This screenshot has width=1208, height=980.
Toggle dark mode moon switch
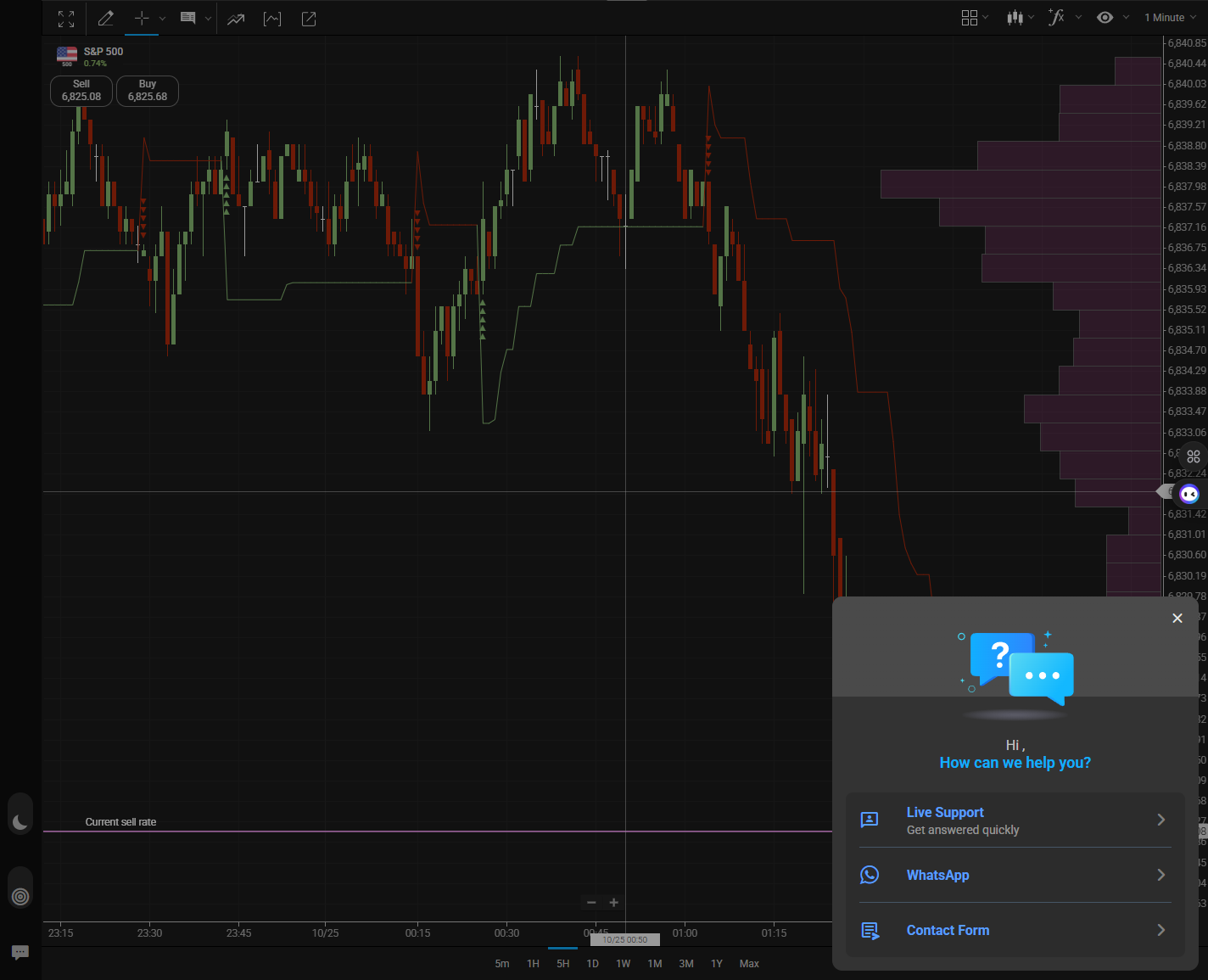click(x=20, y=821)
